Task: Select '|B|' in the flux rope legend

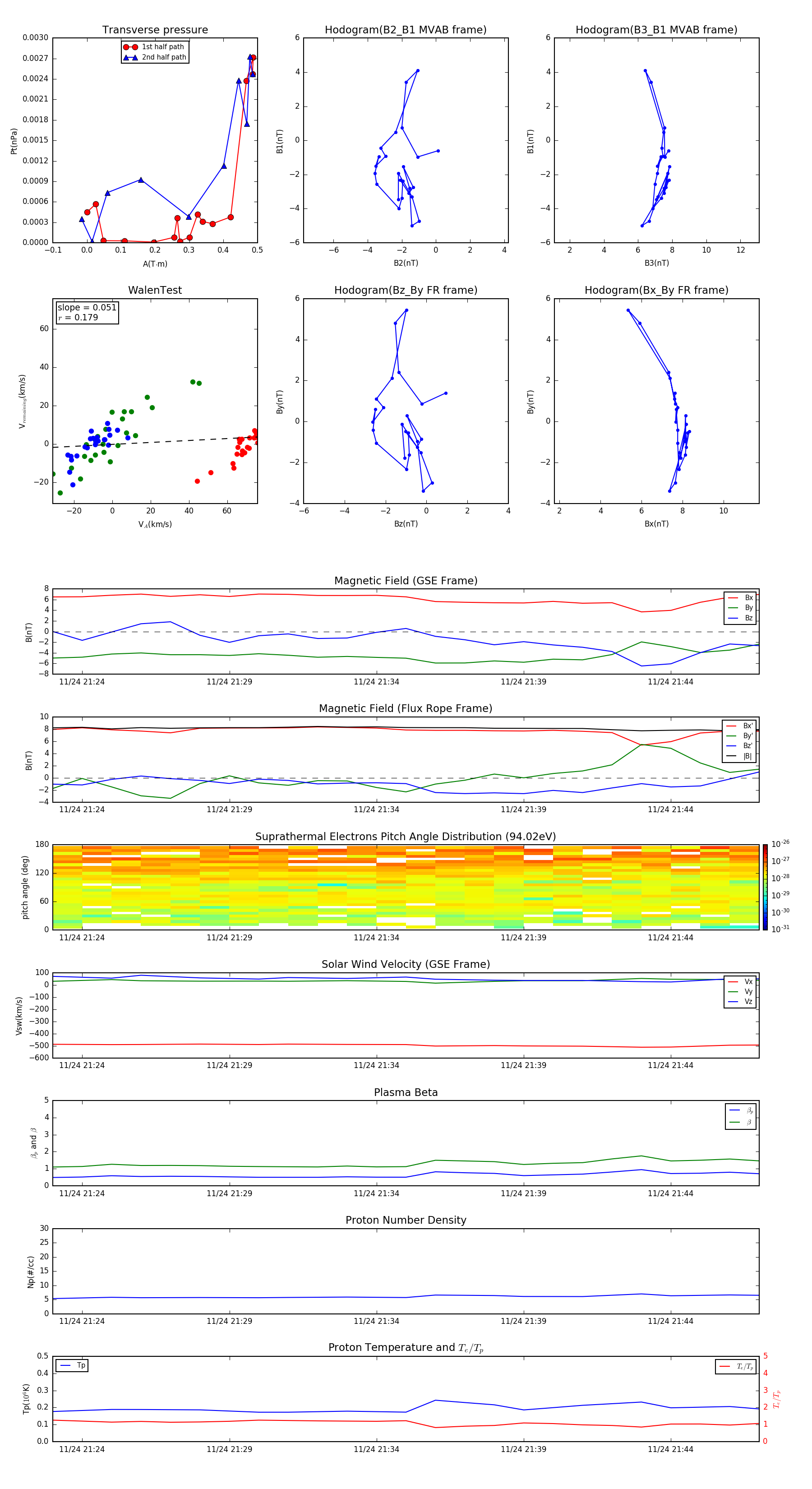Action: 739,756
